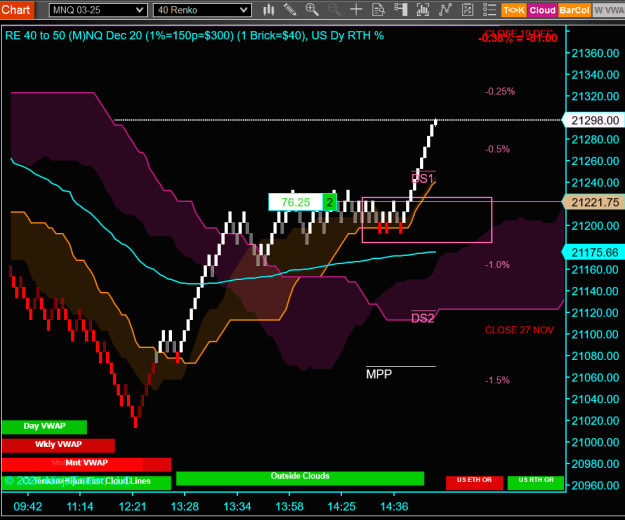The height and width of the screenshot is (520, 625).
Task: Click the DS1 level label
Action: (422, 178)
